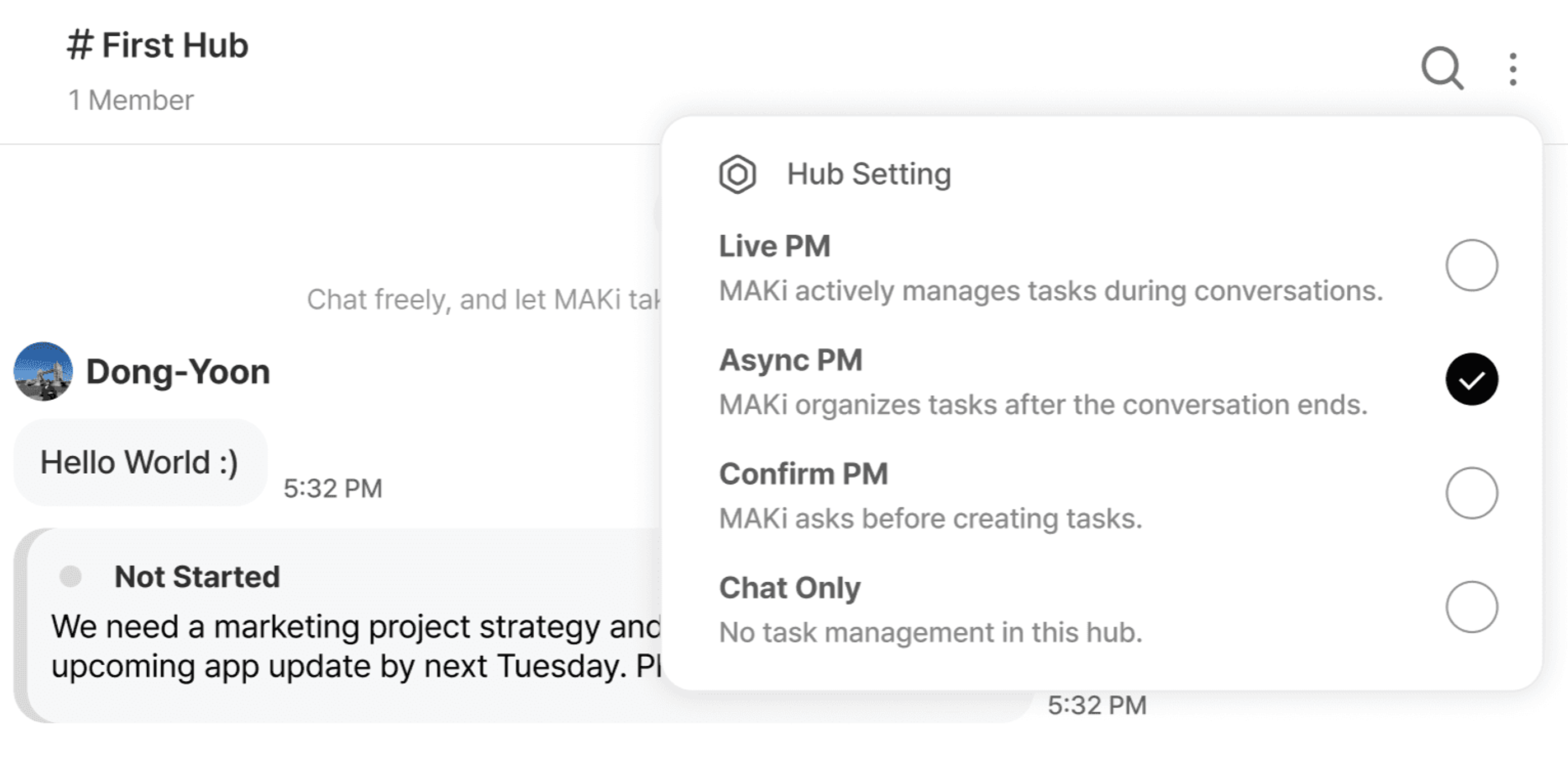Click the Hello World :) message bubble
This screenshot has height=771, width=1568.
click(140, 462)
